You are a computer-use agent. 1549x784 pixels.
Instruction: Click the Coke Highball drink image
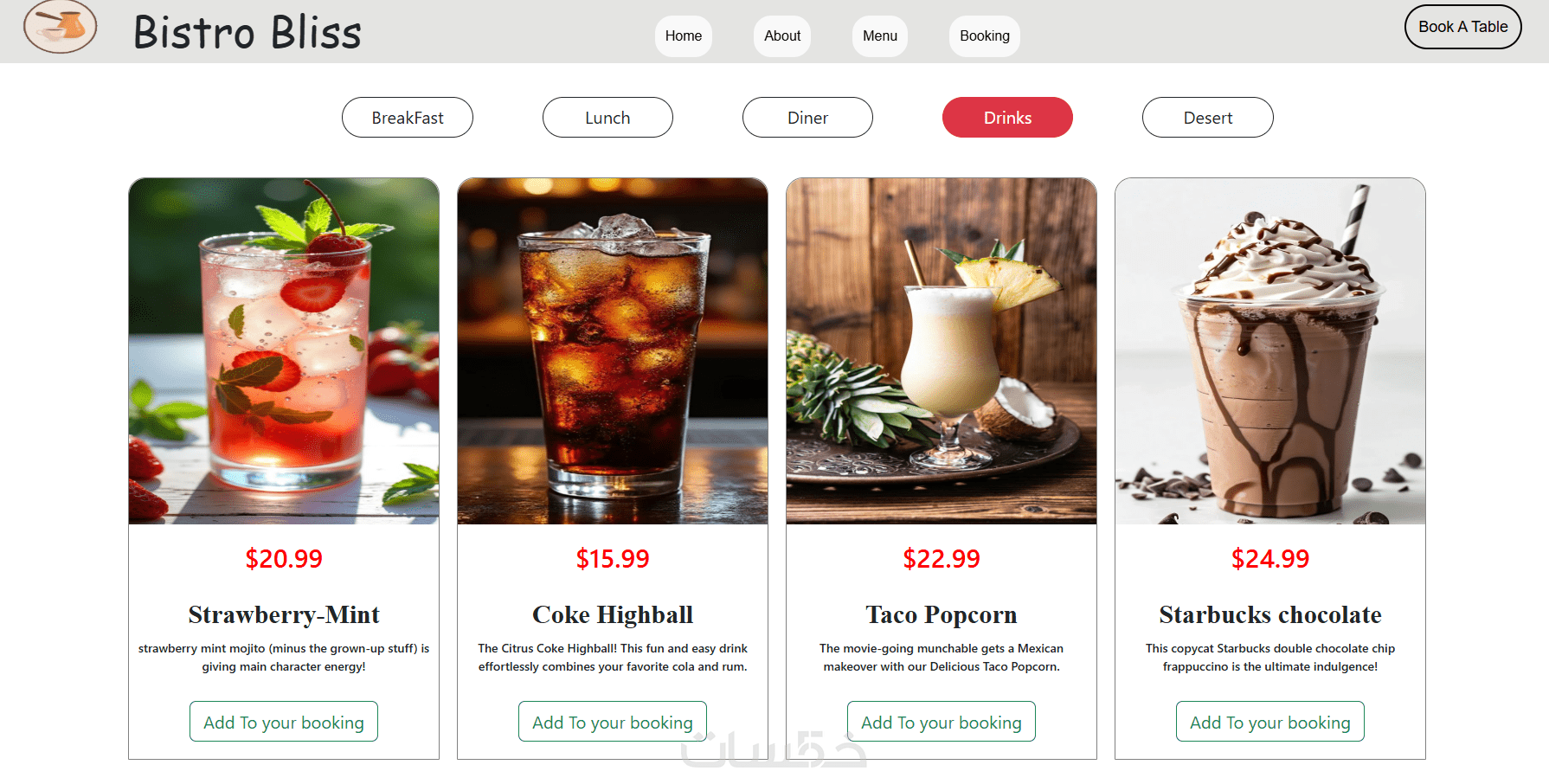[613, 351]
